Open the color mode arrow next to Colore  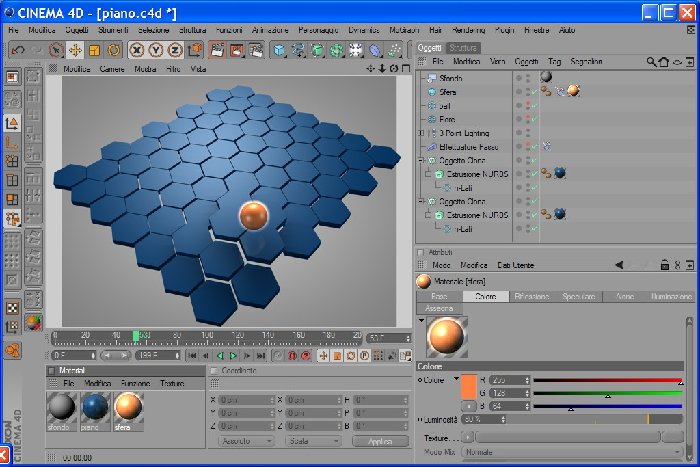tap(456, 379)
